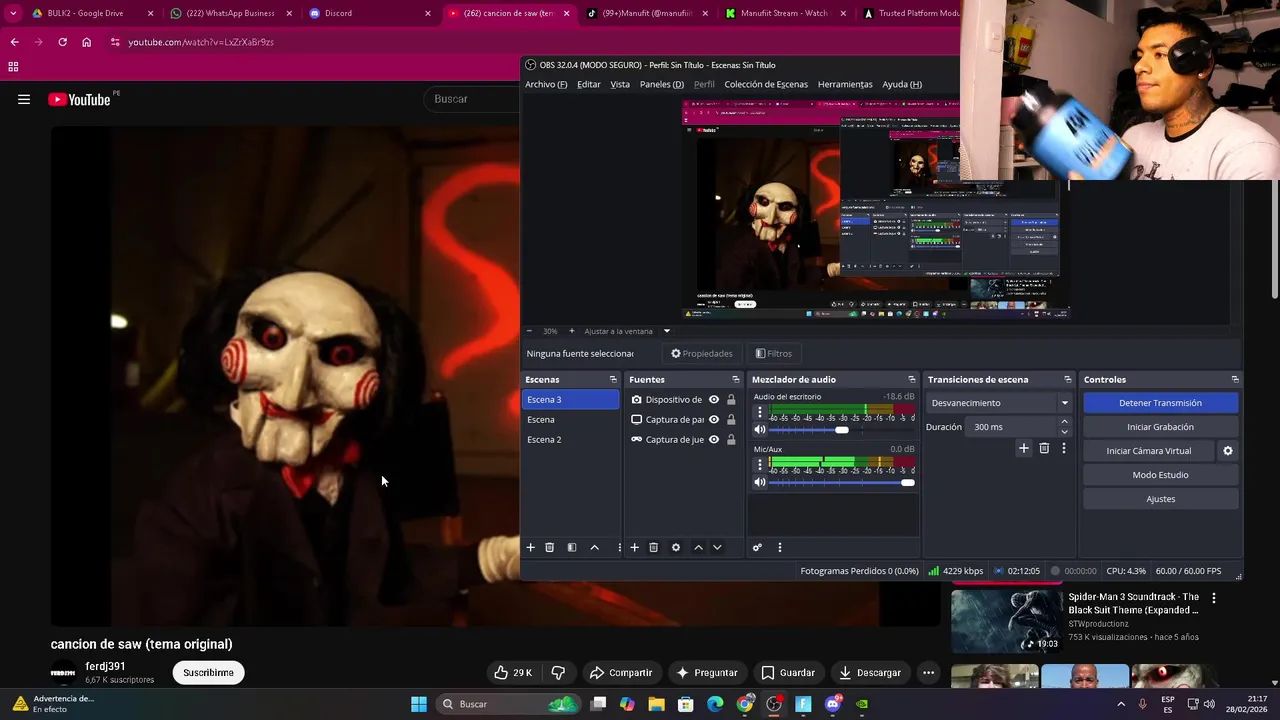The height and width of the screenshot is (720, 1280).
Task: Add a scene transition with plus icon
Action: coord(1023,448)
